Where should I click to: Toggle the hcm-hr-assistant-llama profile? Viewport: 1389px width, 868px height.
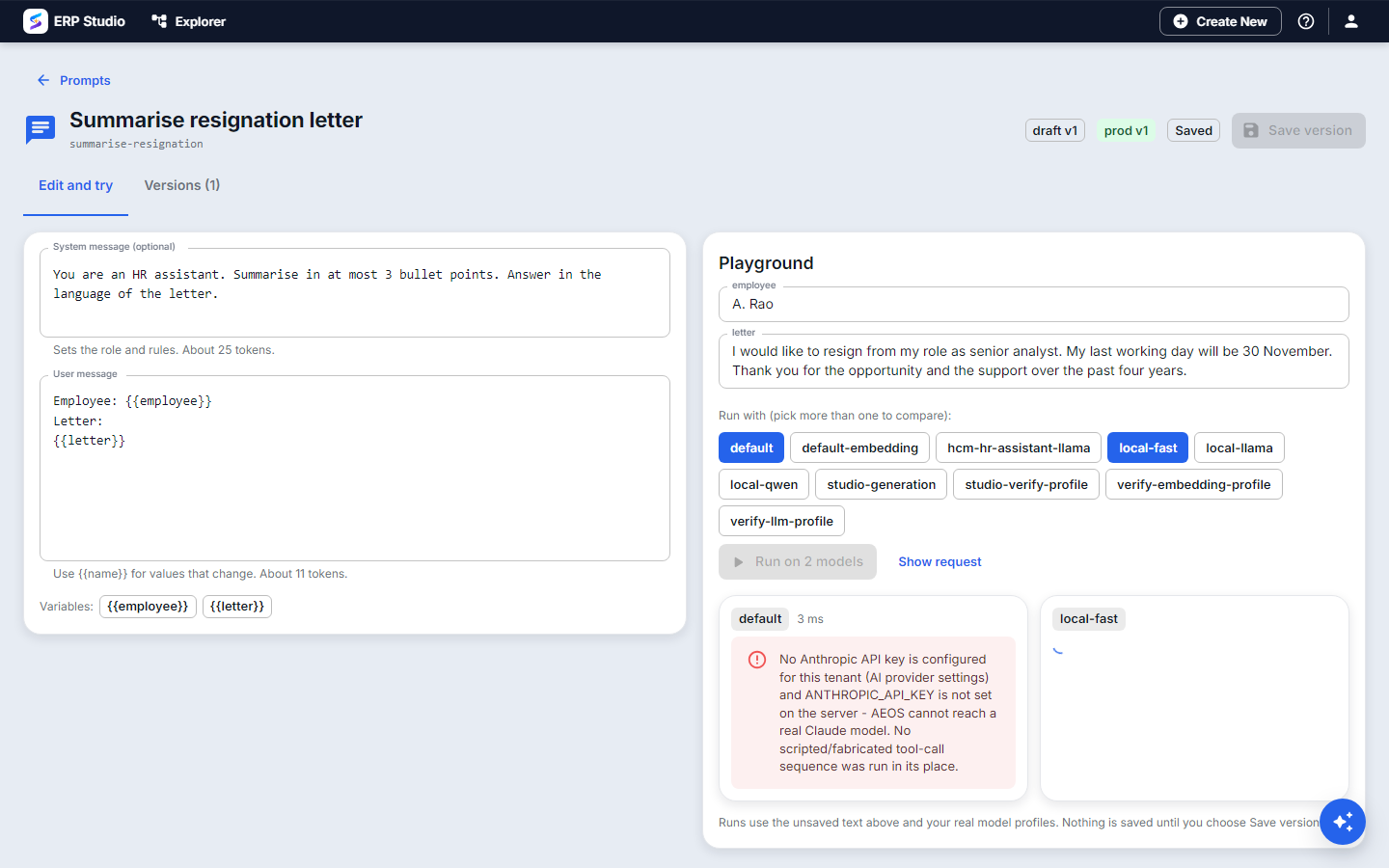click(1019, 448)
